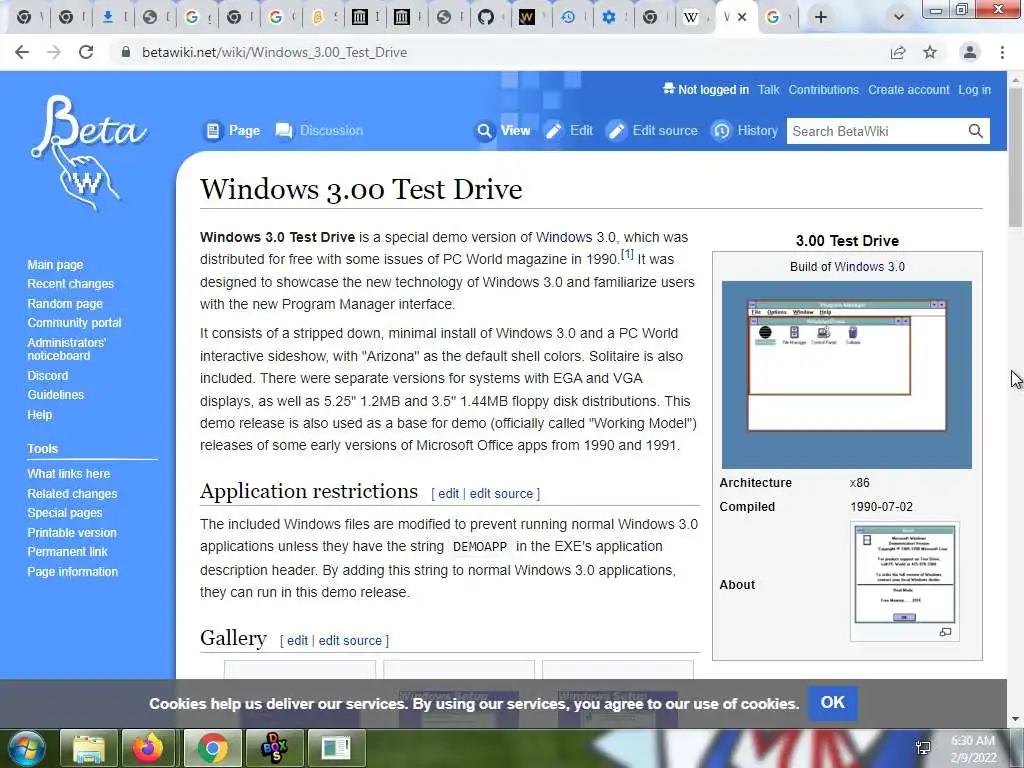The image size is (1024, 768).
Task: Click the Chrome taskbar icon
Action: click(212, 748)
